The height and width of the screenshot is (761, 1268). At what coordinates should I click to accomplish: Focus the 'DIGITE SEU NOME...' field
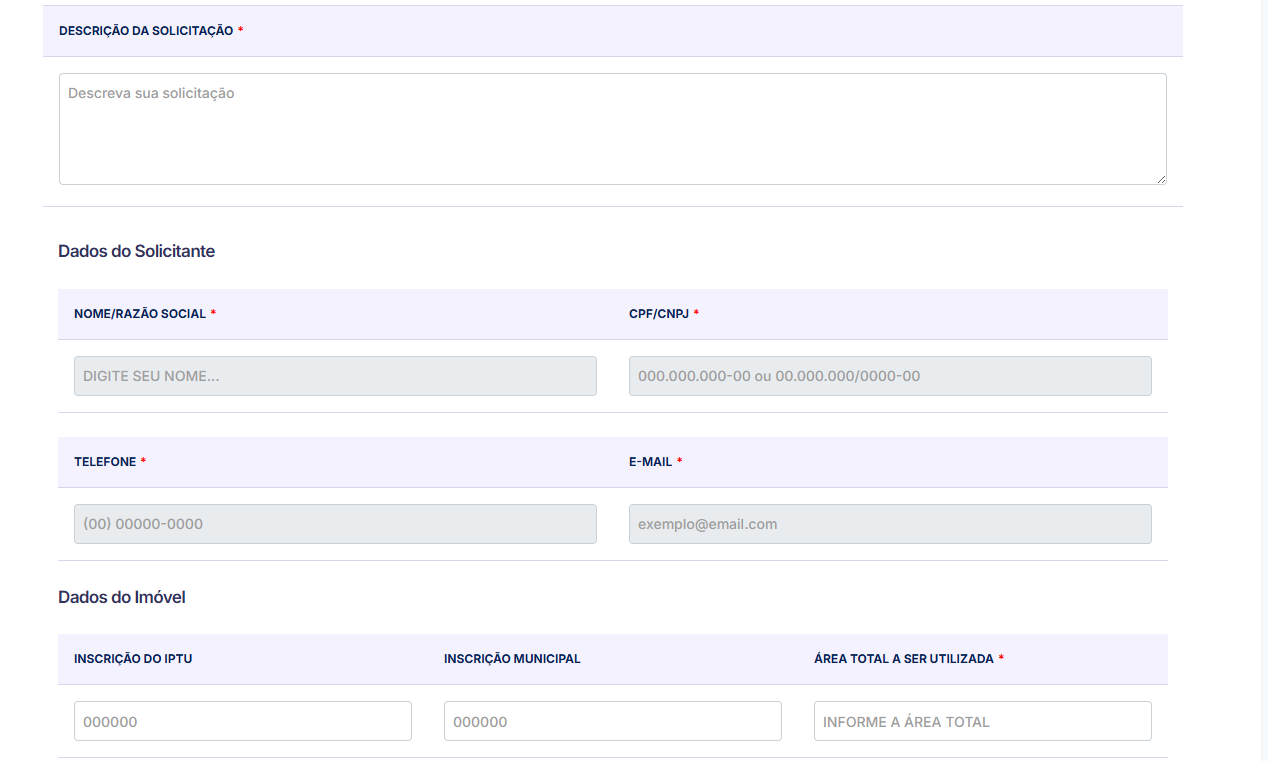click(x=335, y=376)
